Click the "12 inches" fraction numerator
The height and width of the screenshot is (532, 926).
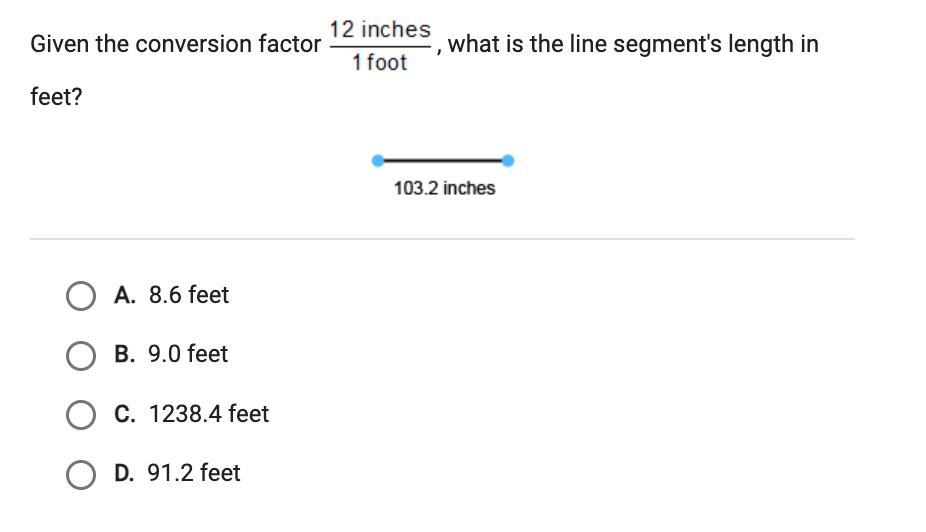coord(380,30)
